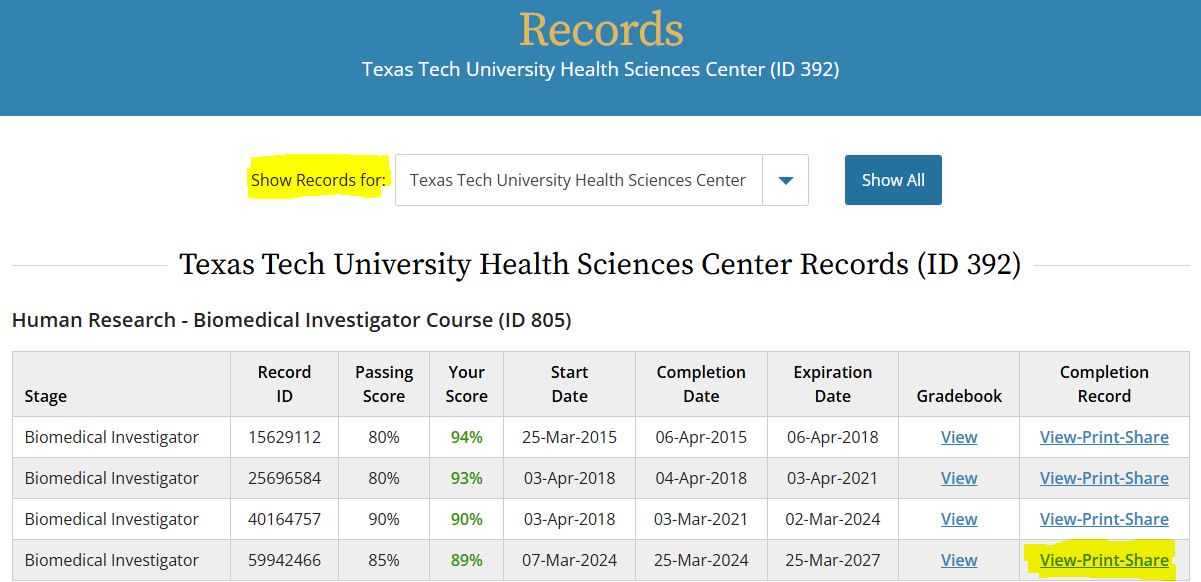Screen dimensions: 1201x582
Task: Select the Texas Tech University institution combo box
Action: point(602,180)
